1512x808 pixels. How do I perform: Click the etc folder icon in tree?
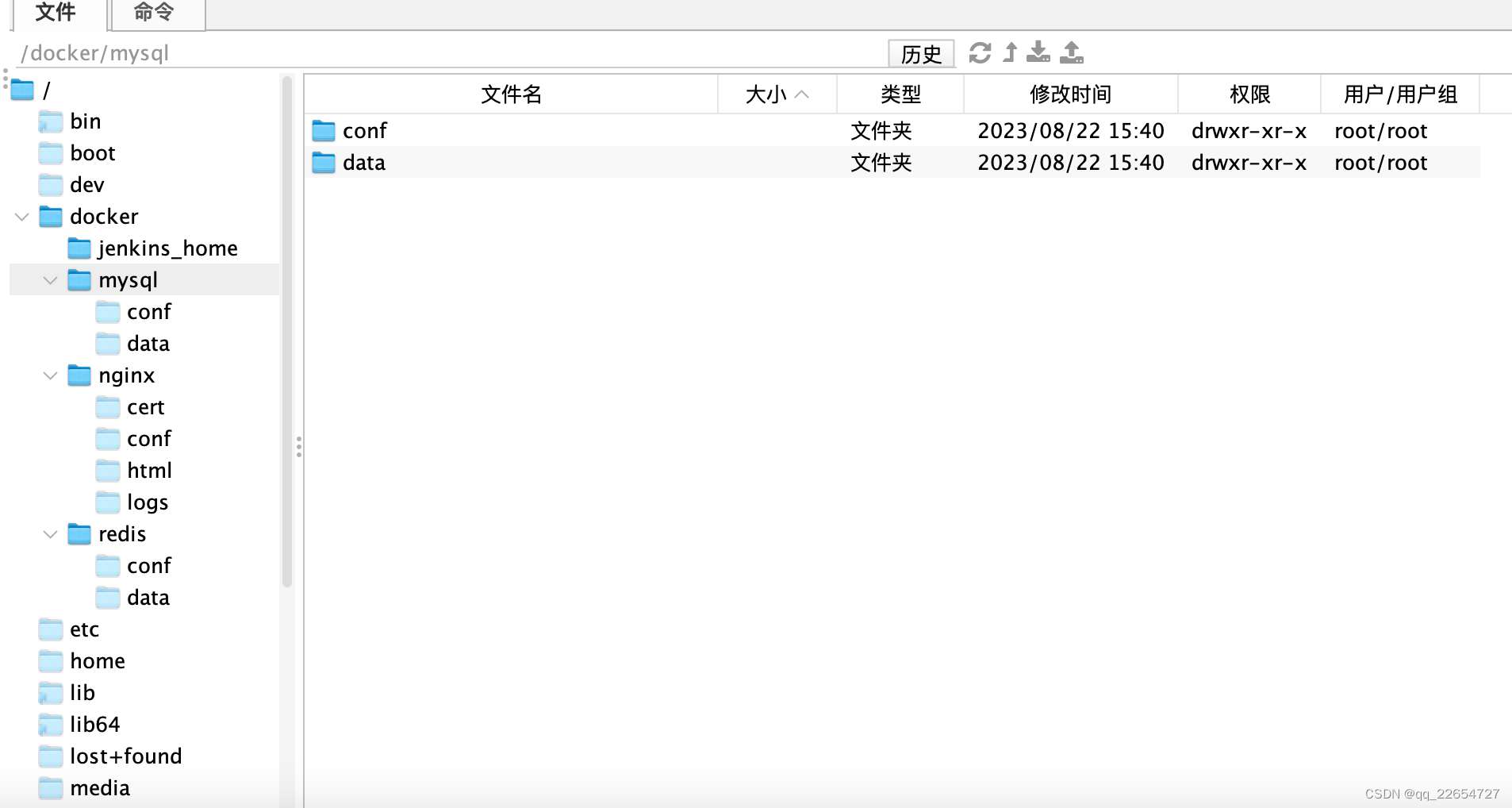[51, 629]
